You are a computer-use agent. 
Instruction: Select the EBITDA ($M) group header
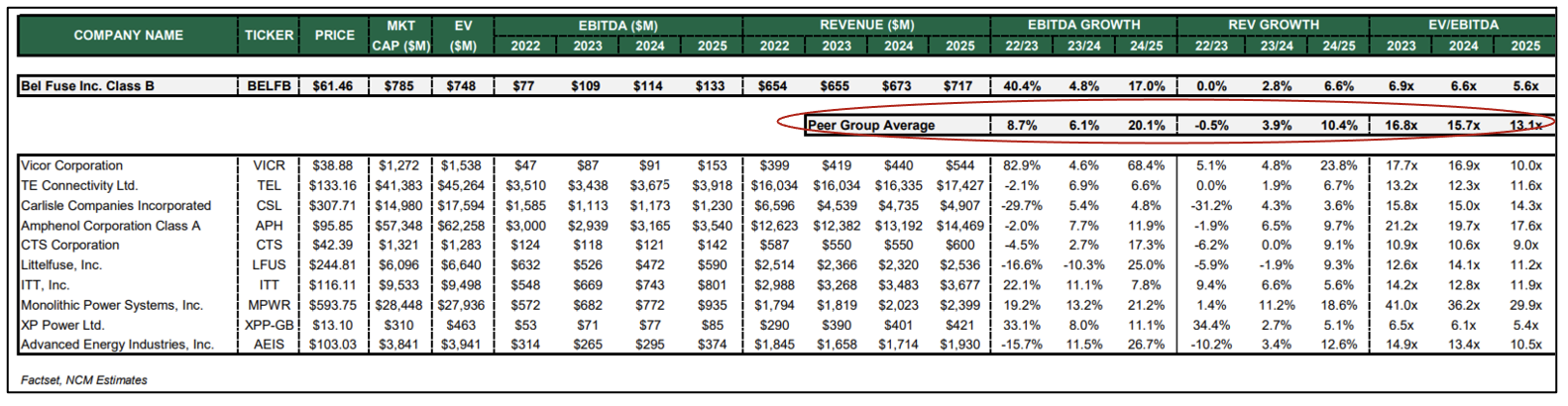[618, 25]
